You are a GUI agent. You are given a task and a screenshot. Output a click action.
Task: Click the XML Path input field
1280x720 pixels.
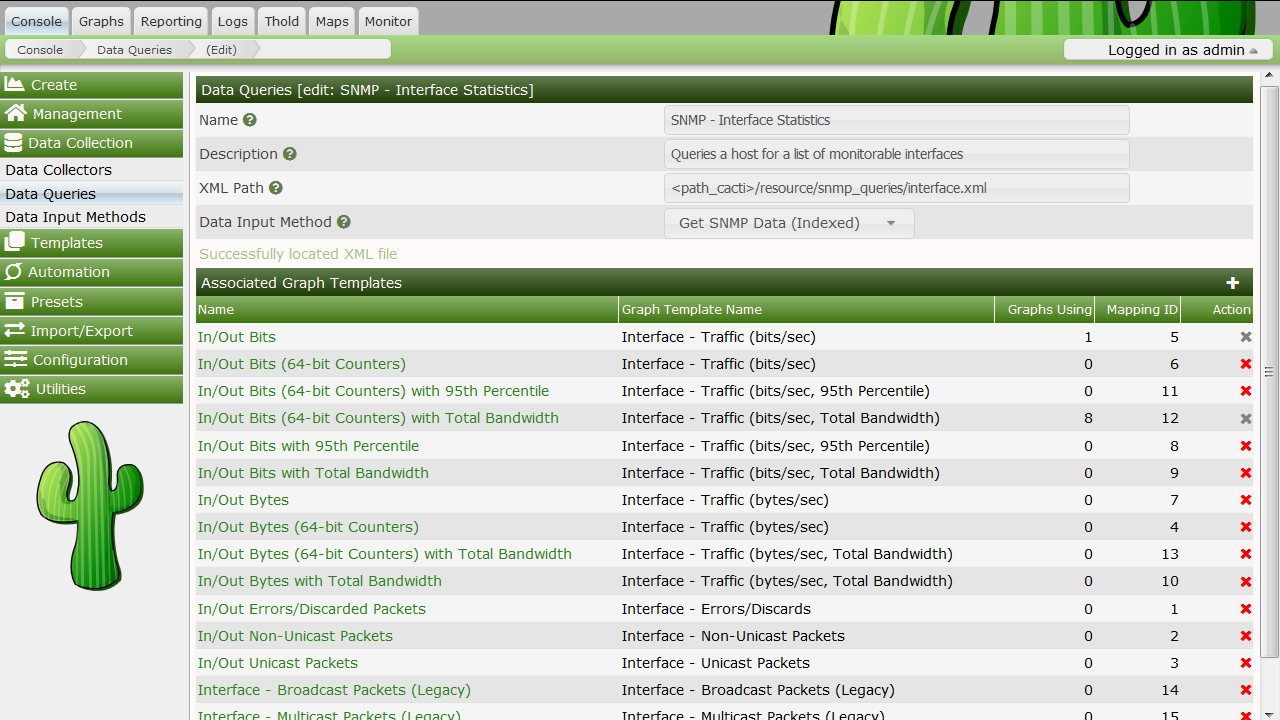click(x=896, y=188)
